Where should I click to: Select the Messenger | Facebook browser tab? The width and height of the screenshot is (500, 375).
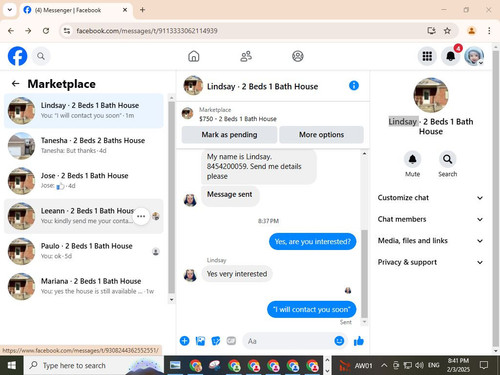pyautogui.click(x=76, y=10)
